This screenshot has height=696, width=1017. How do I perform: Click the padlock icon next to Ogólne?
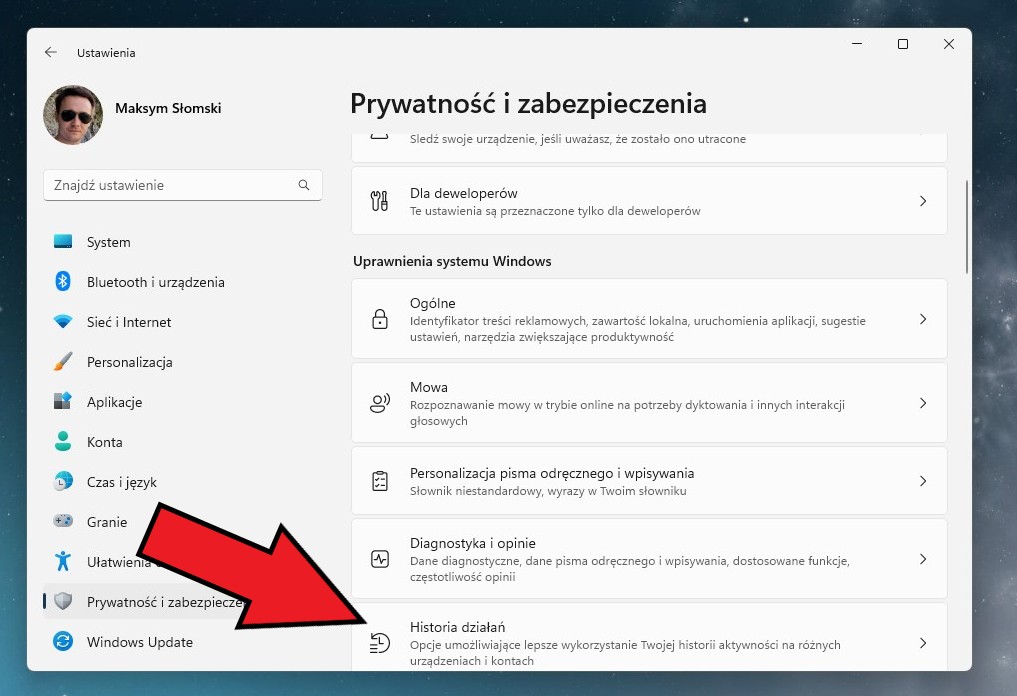379,319
